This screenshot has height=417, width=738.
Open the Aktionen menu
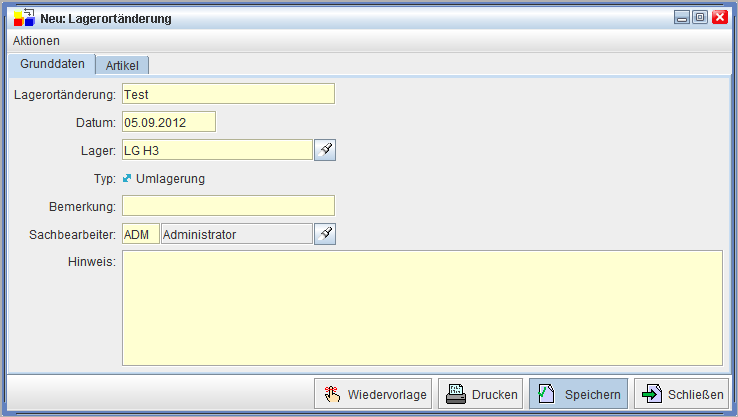(x=36, y=41)
